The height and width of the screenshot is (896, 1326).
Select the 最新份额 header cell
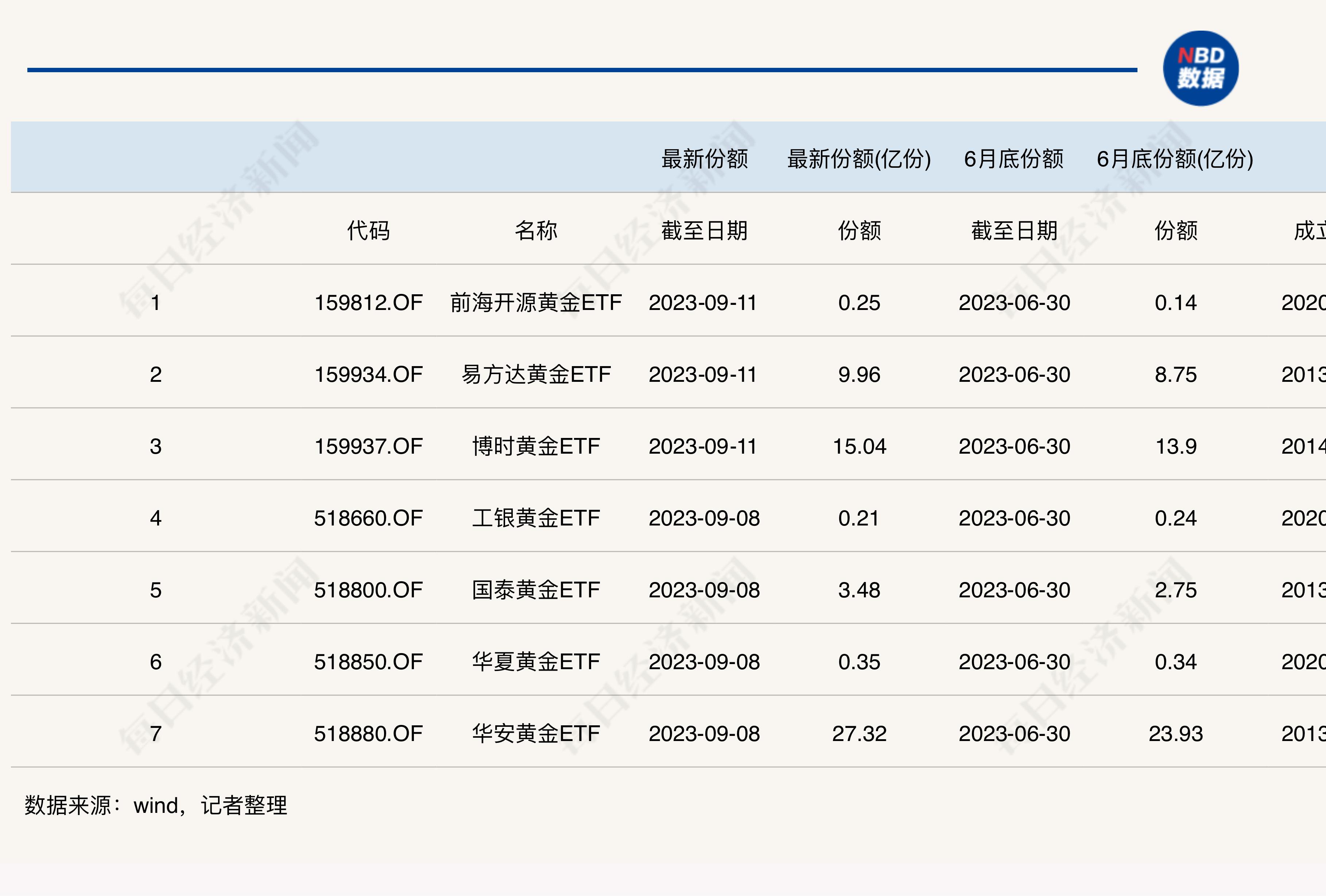(705, 159)
